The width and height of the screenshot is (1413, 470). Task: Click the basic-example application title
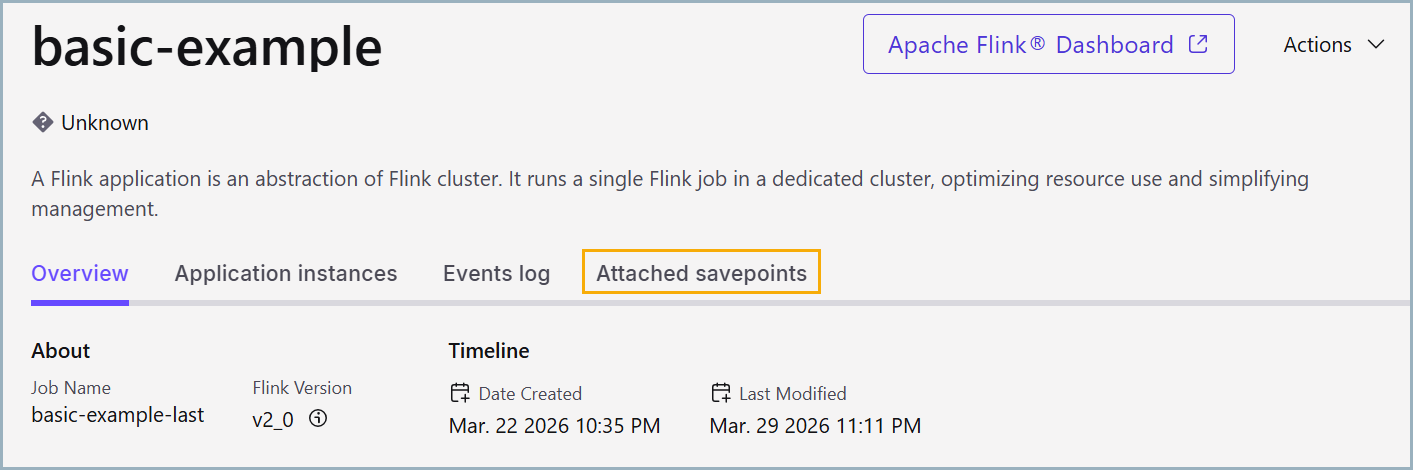click(207, 46)
